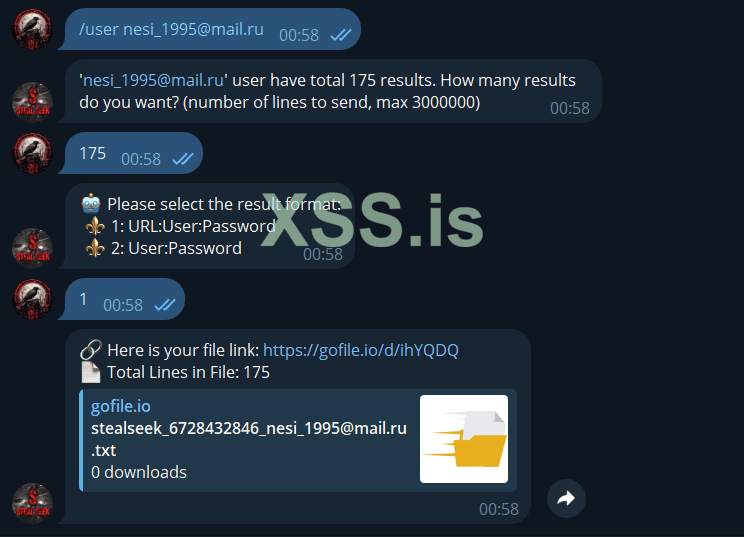Open the StealSeek avatar beside the result format message
This screenshot has height=537, width=744.
pyautogui.click(x=31, y=248)
